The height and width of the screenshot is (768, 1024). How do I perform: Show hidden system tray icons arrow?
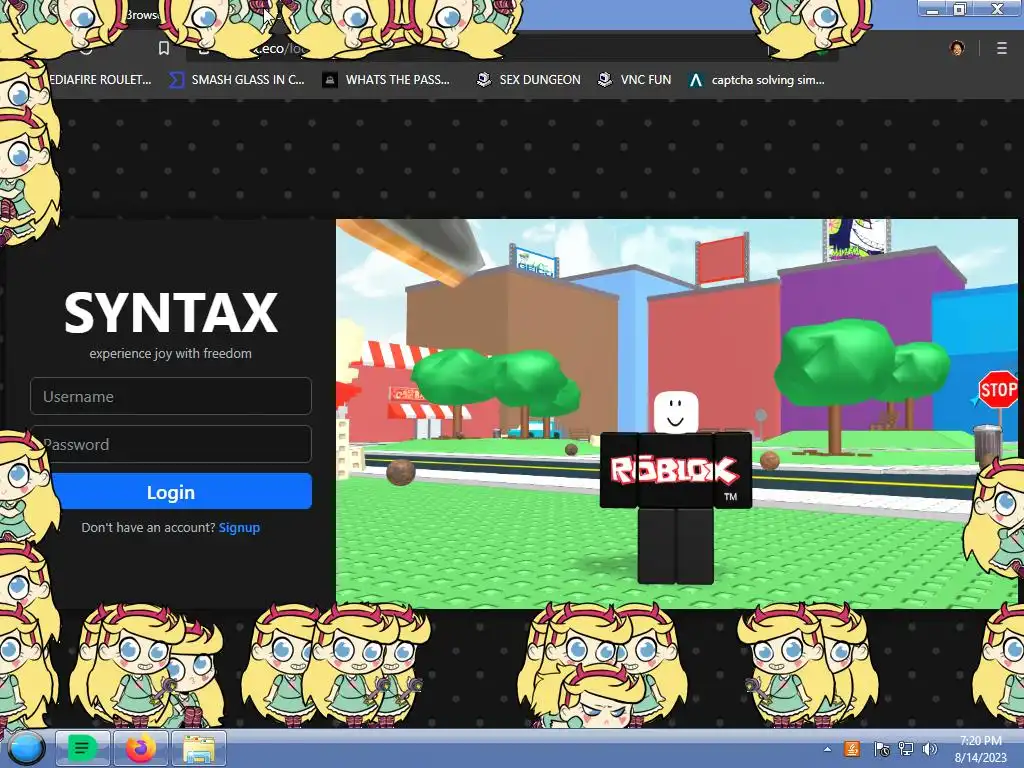[827, 749]
